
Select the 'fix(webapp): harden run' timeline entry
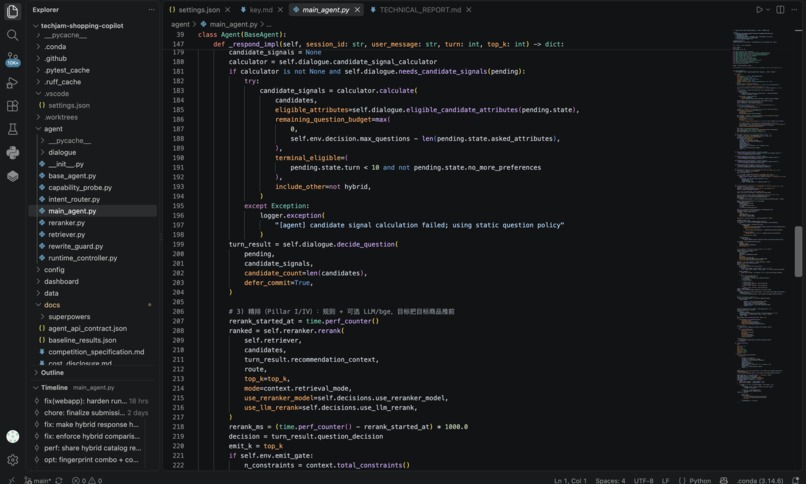[91, 401]
